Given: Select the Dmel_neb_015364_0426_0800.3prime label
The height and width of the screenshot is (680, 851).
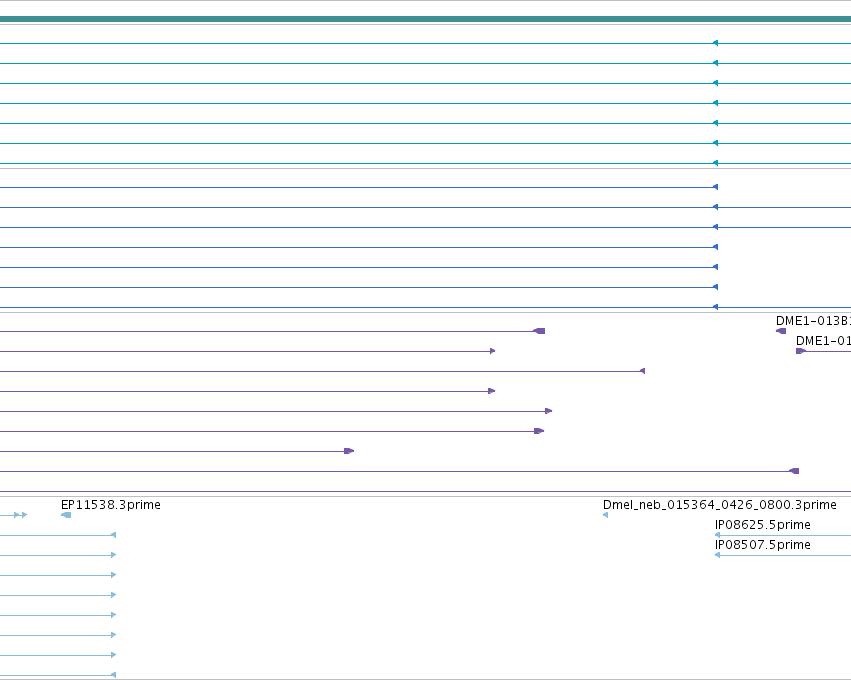Looking at the screenshot, I should click(720, 505).
